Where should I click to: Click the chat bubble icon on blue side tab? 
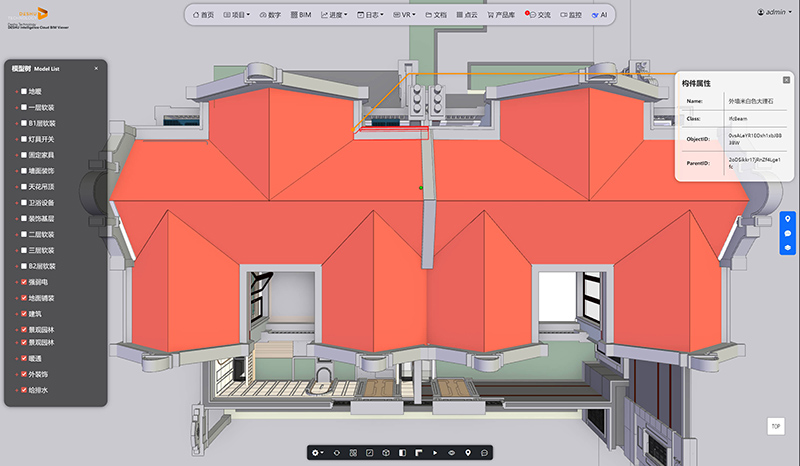(x=788, y=233)
